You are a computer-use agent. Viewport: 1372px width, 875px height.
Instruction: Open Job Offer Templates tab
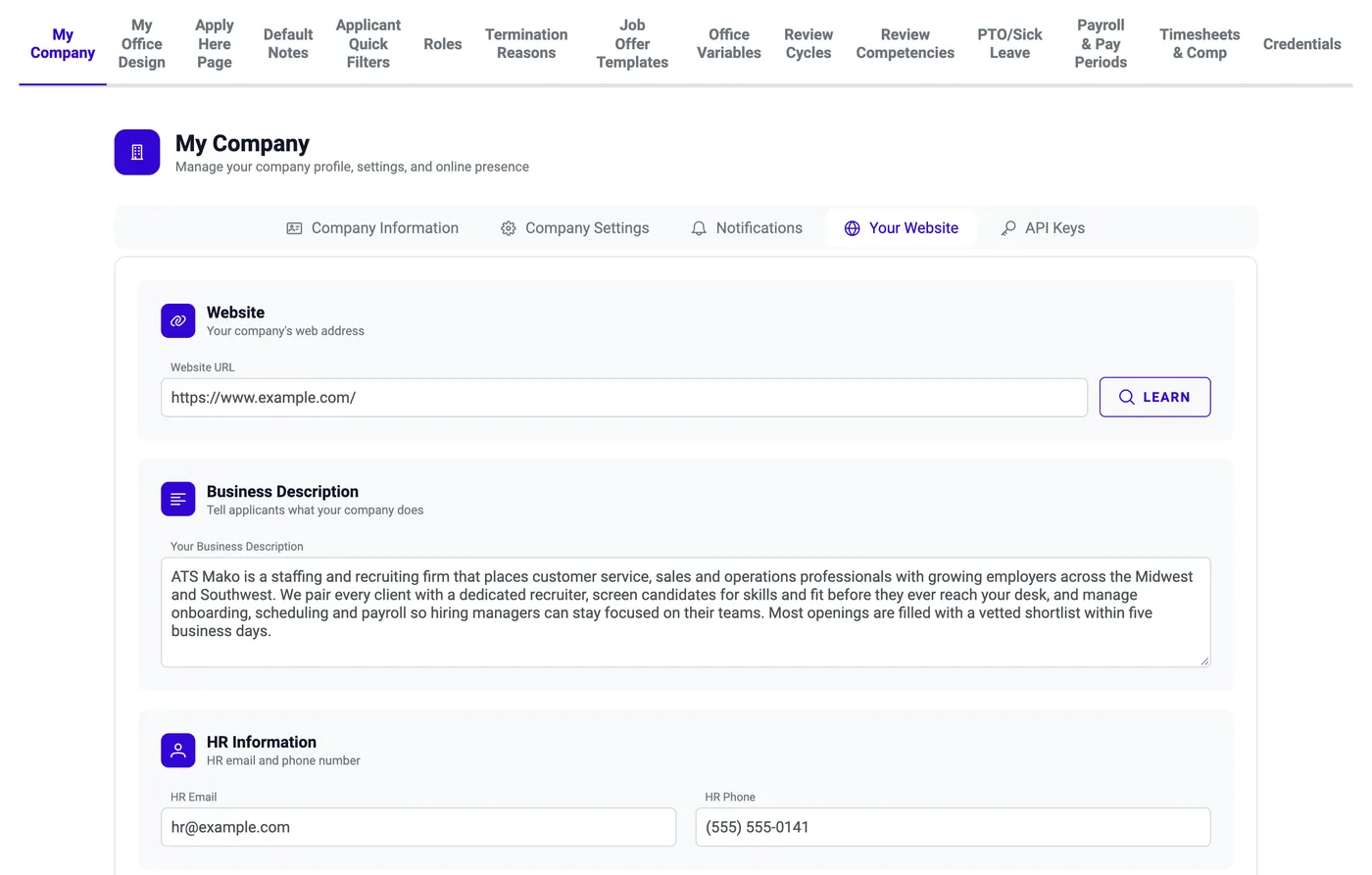click(632, 44)
